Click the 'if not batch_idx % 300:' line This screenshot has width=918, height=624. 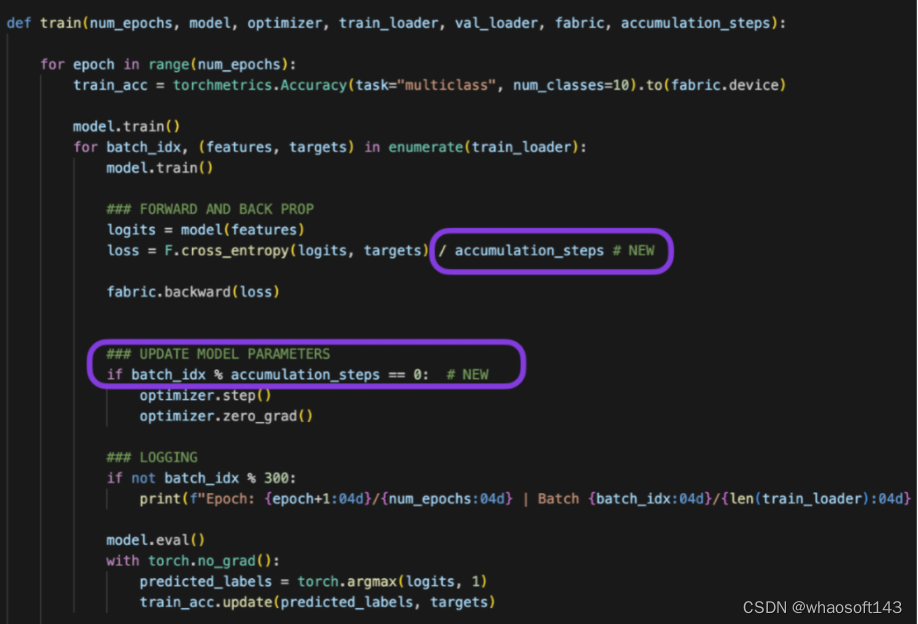(x=201, y=478)
